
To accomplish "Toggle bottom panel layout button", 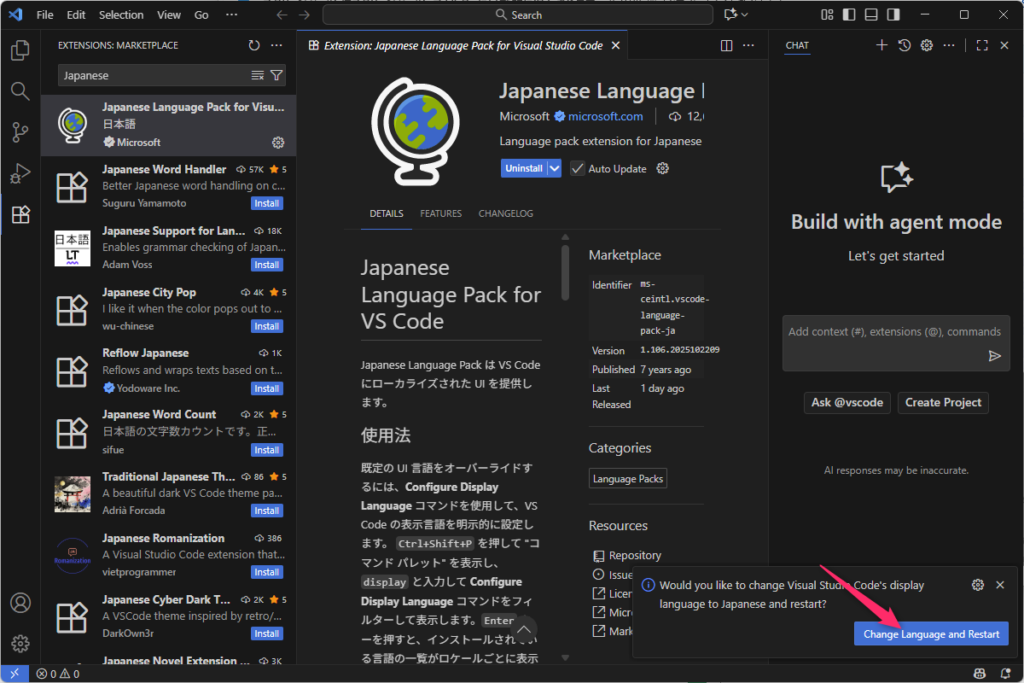I will tap(871, 15).
